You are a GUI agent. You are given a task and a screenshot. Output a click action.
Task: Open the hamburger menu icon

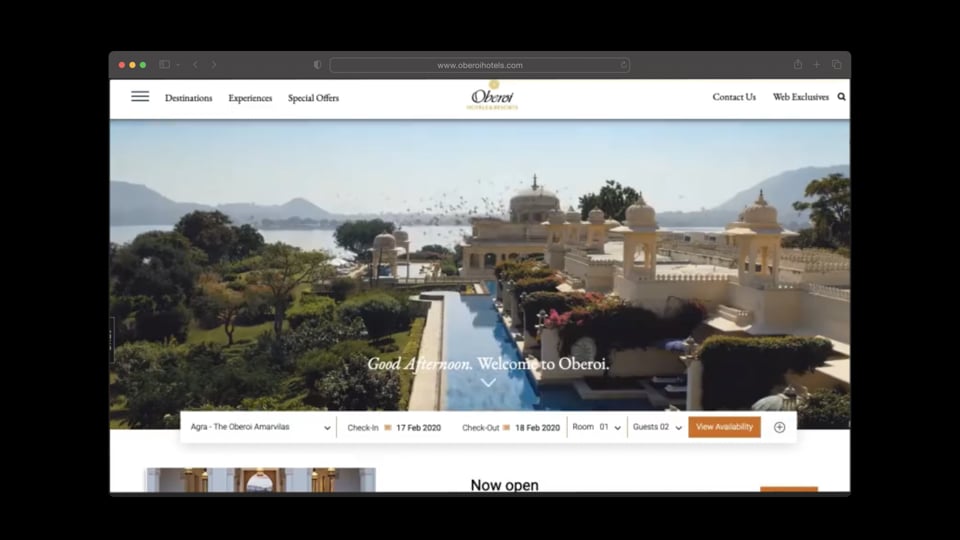[x=140, y=96]
